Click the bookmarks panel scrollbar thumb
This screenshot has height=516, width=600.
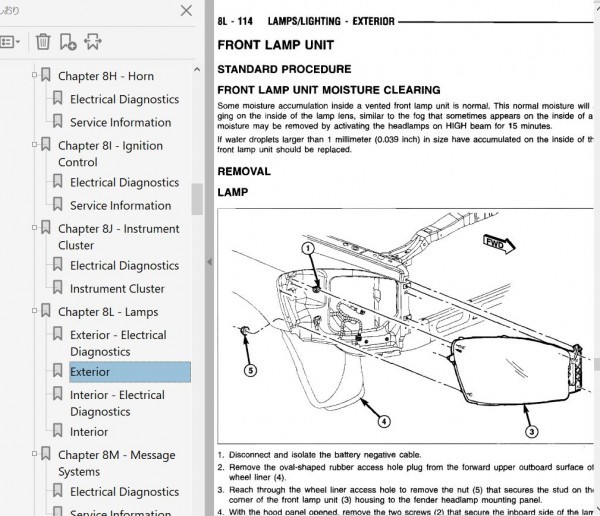tap(197, 199)
